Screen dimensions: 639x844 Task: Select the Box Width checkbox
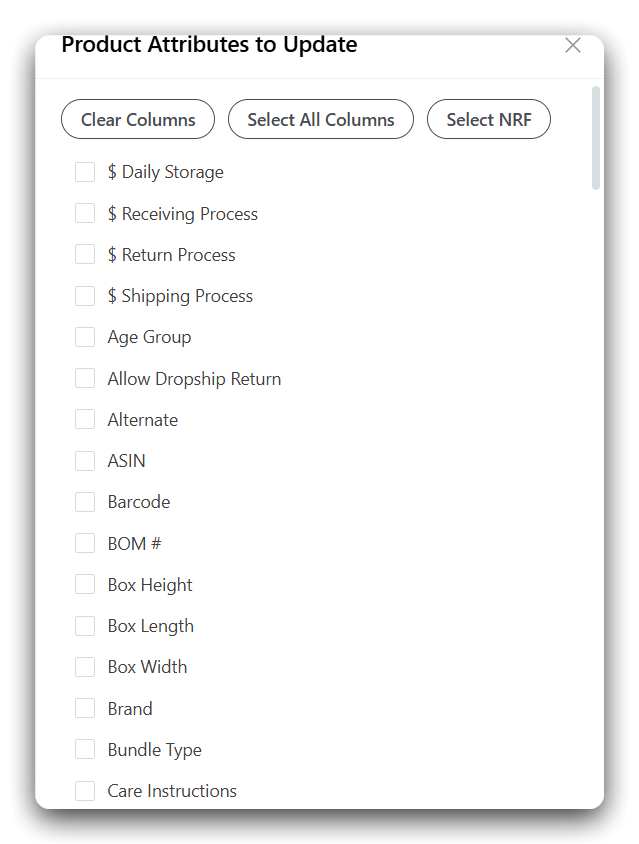(85, 666)
